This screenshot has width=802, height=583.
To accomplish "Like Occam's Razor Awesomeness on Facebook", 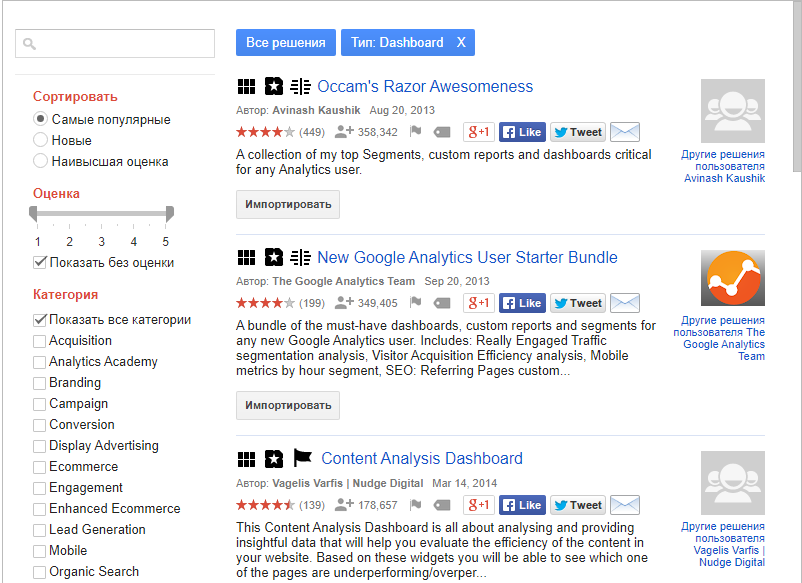I will (522, 132).
